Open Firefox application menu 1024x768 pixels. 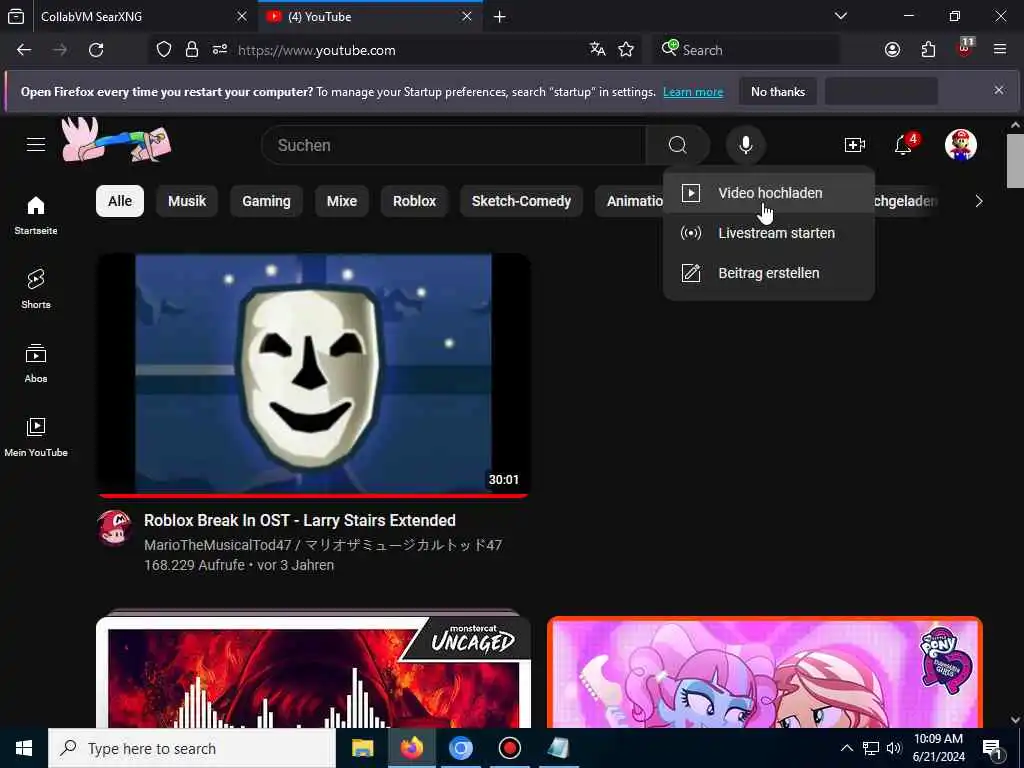pyautogui.click(x=1000, y=50)
